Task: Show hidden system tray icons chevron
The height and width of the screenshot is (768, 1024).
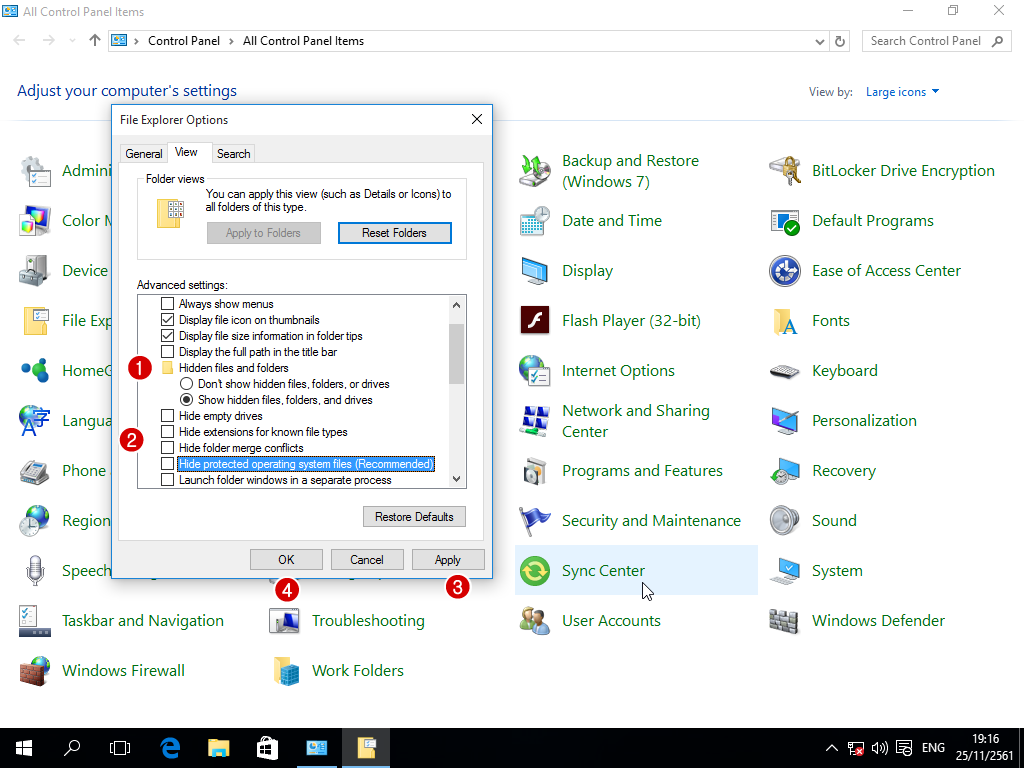Action: (831, 748)
